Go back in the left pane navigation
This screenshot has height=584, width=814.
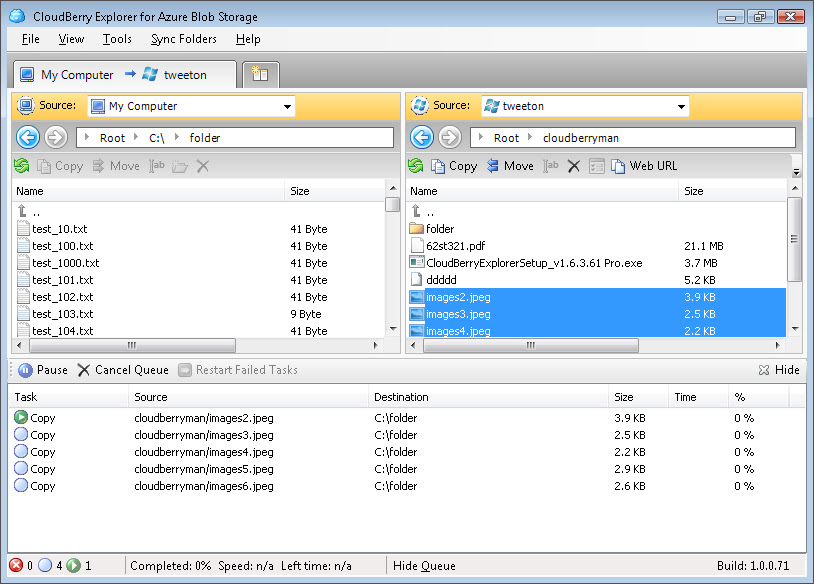click(28, 138)
